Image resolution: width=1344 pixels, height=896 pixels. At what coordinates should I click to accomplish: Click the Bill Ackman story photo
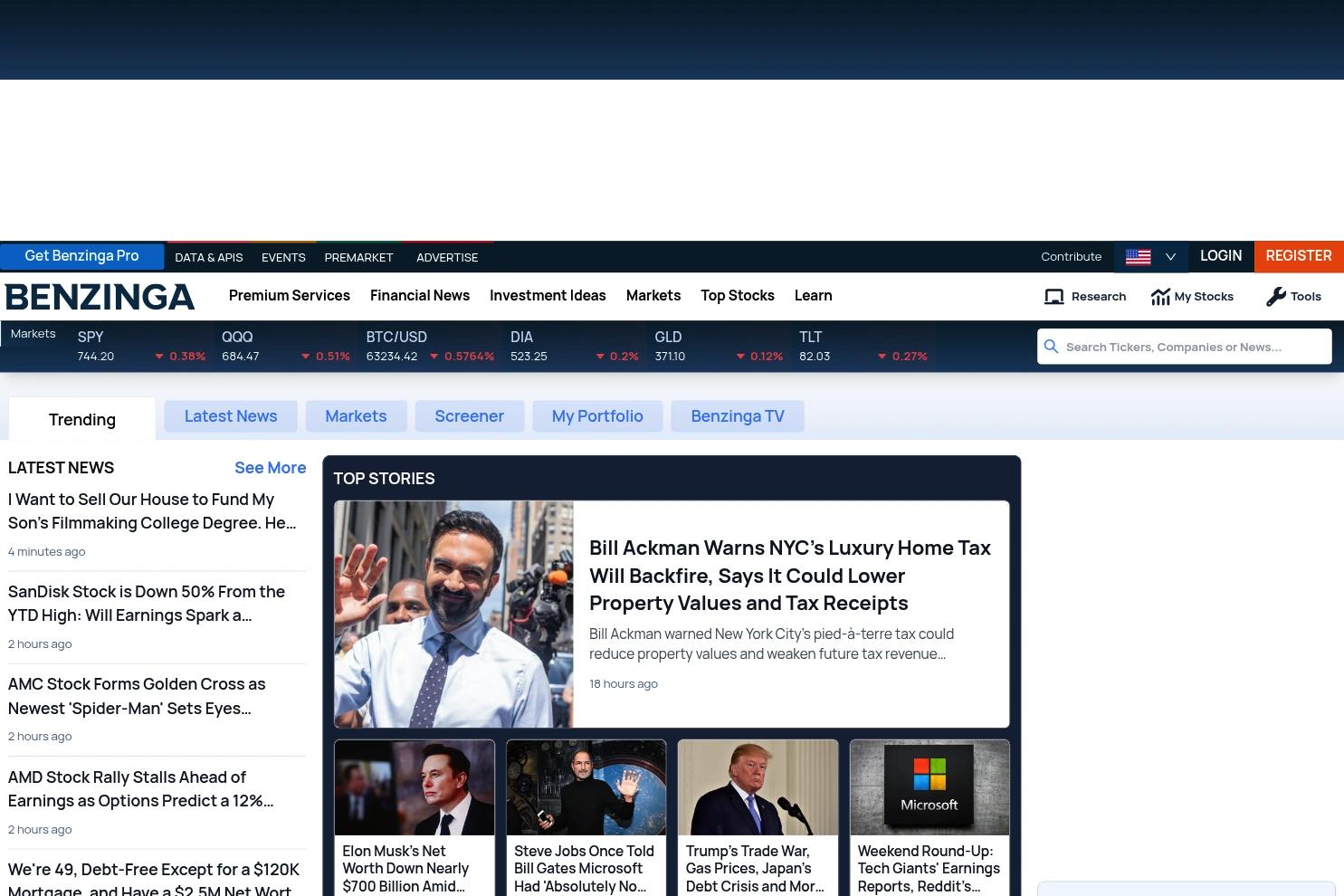453,615
